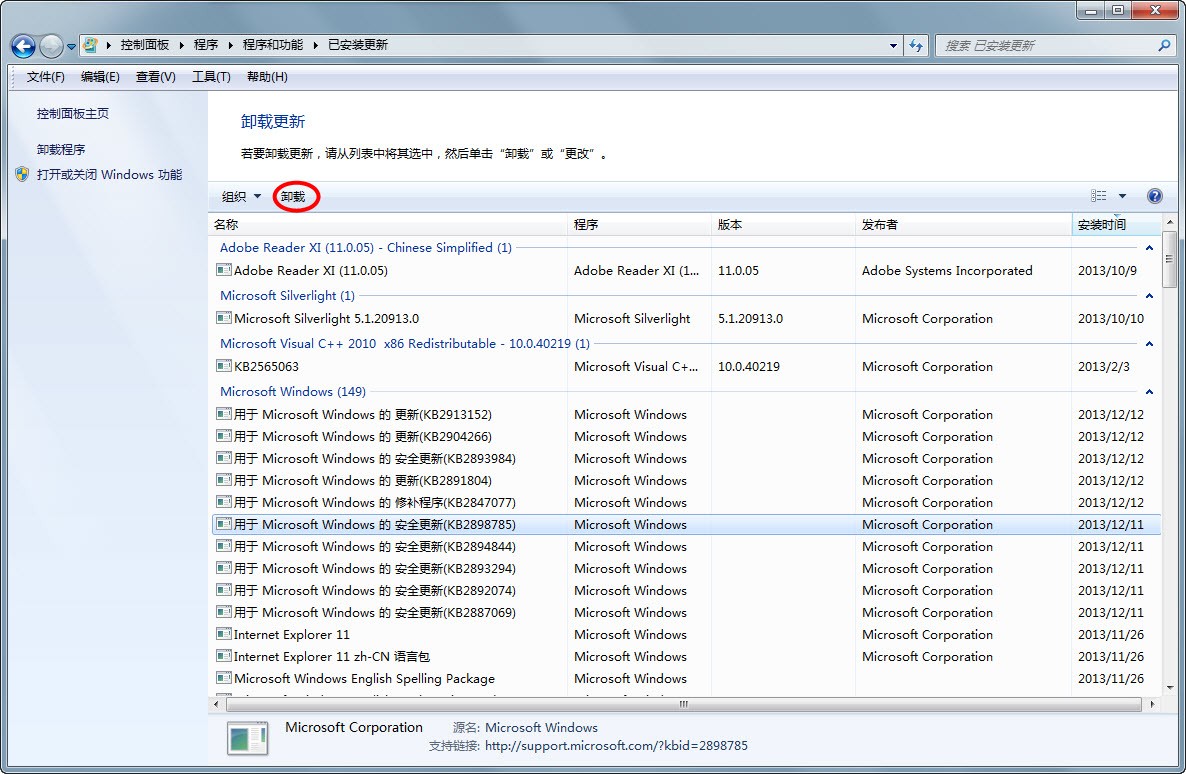This screenshot has width=1186, height=774.
Task: Click the Back navigation arrow button
Action: [x=24, y=46]
